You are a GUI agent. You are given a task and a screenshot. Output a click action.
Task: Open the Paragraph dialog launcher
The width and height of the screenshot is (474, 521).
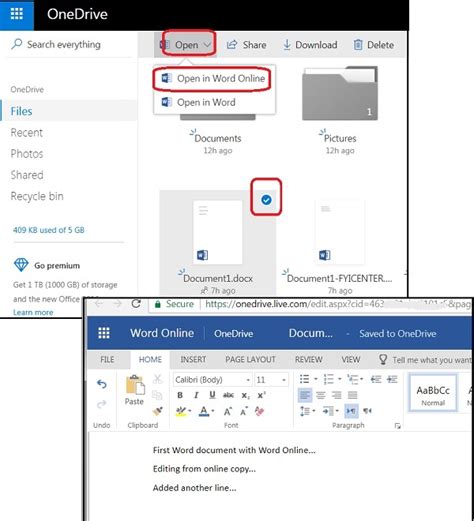(397, 426)
